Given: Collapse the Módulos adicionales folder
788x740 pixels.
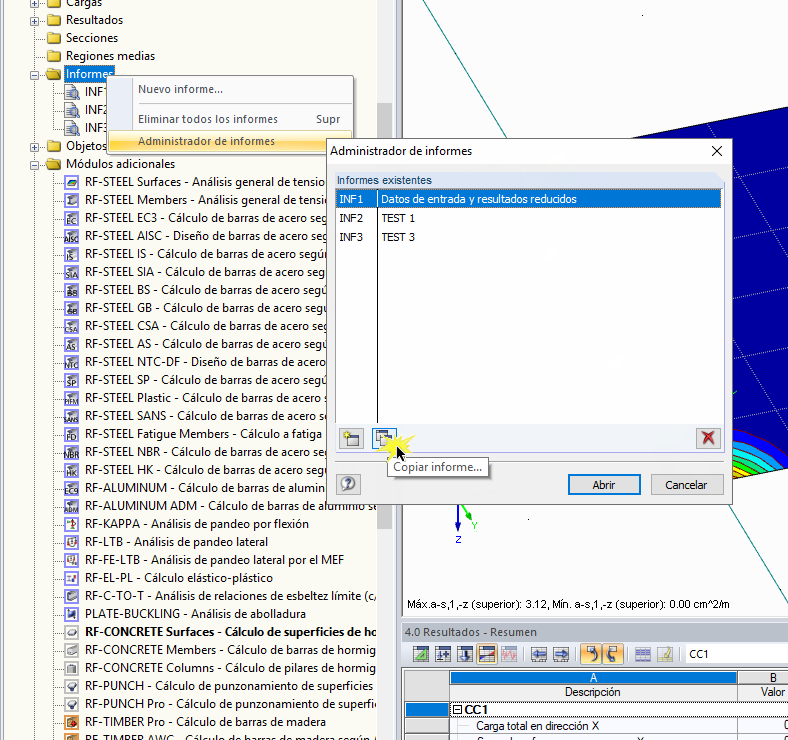Looking at the screenshot, I should pos(34,165).
